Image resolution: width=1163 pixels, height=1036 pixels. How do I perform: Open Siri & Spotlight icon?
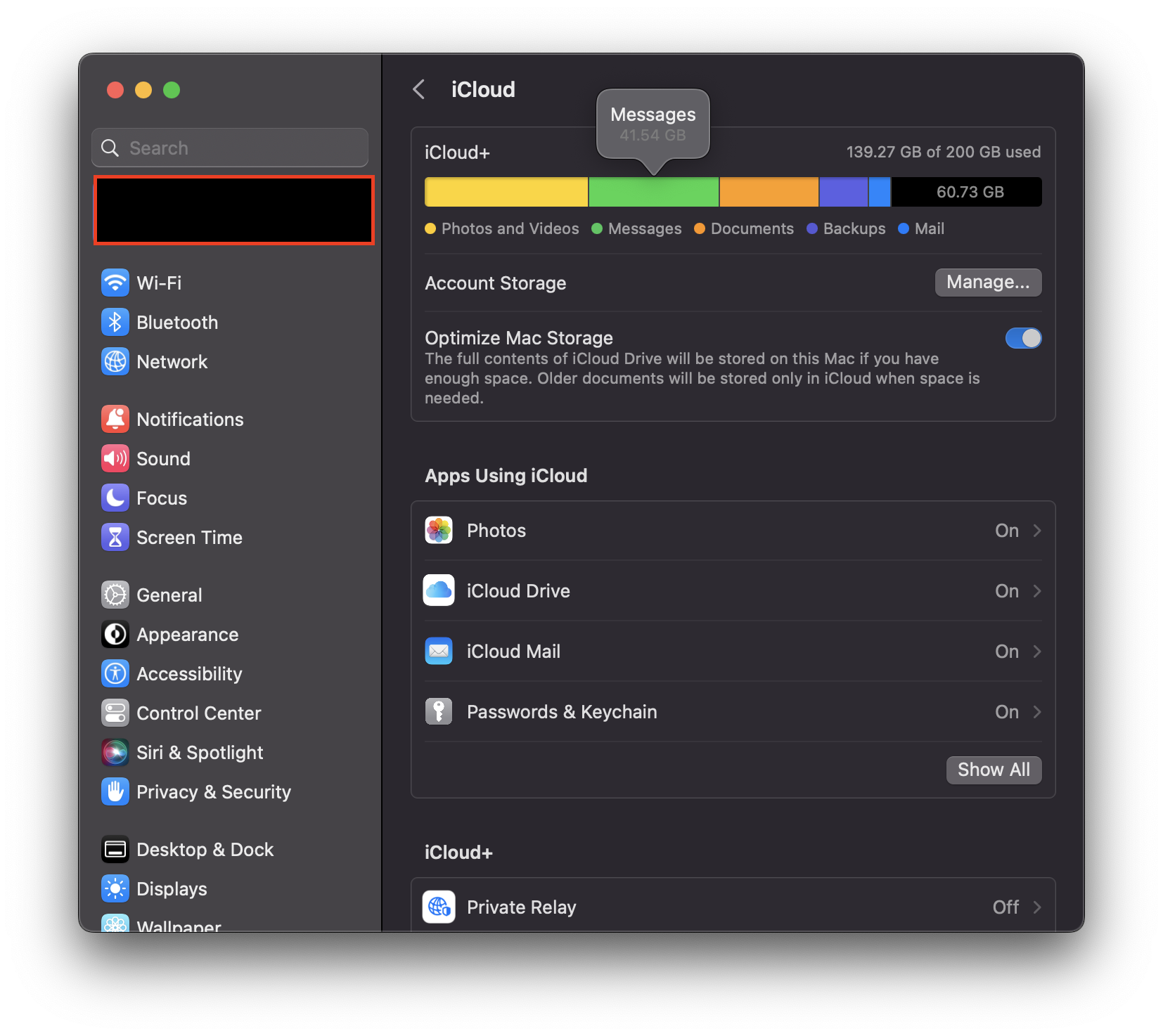pyautogui.click(x=115, y=753)
